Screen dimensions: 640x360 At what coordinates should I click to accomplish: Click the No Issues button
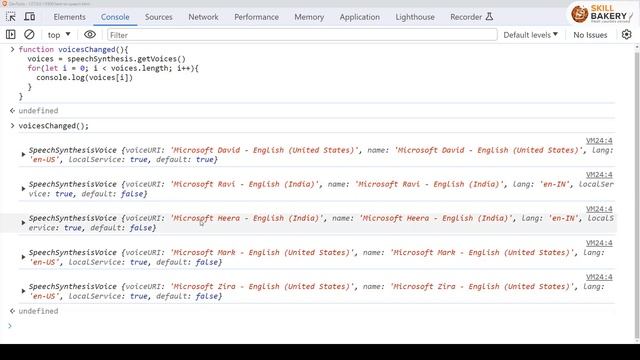click(590, 35)
